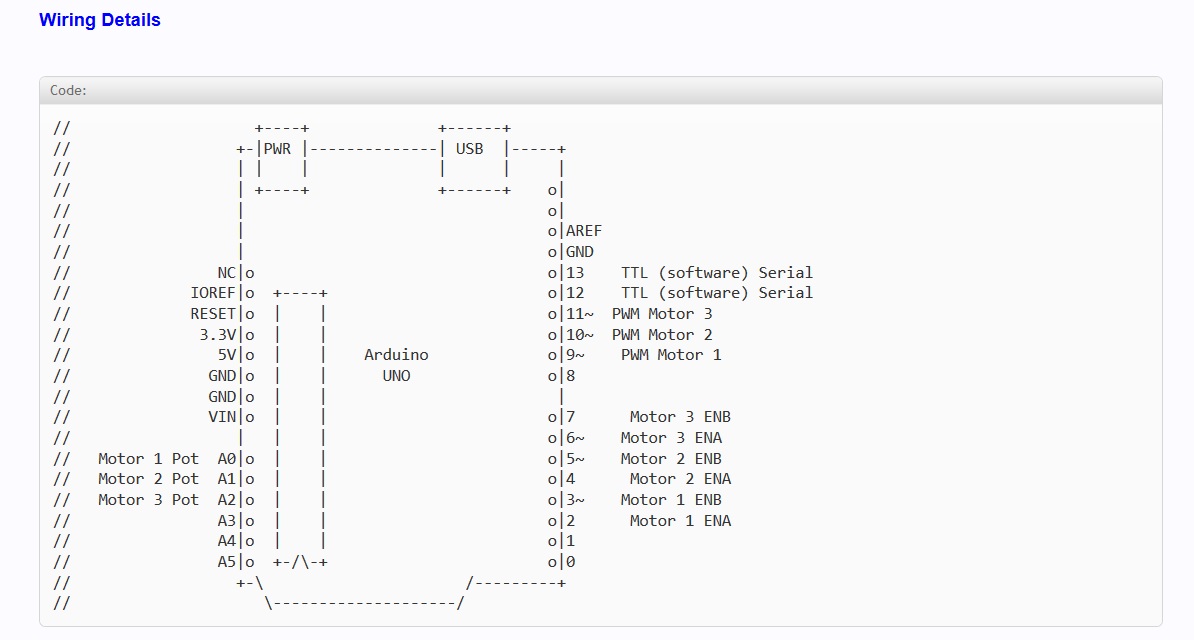The height and width of the screenshot is (640, 1194).
Task: Click the UNO text in diagram
Action: coord(396,376)
